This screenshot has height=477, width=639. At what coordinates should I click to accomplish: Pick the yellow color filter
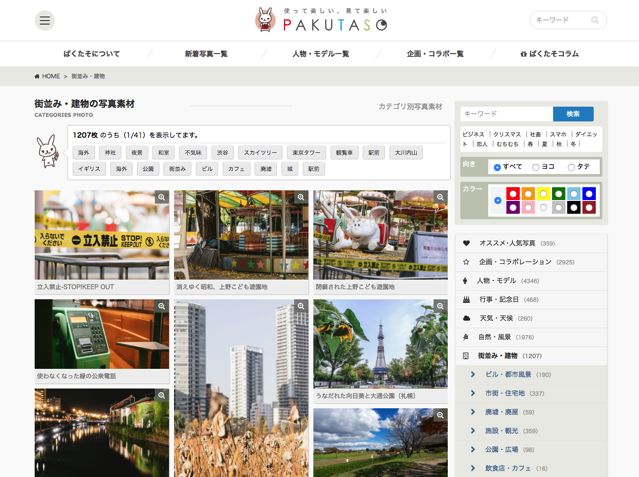(x=543, y=193)
